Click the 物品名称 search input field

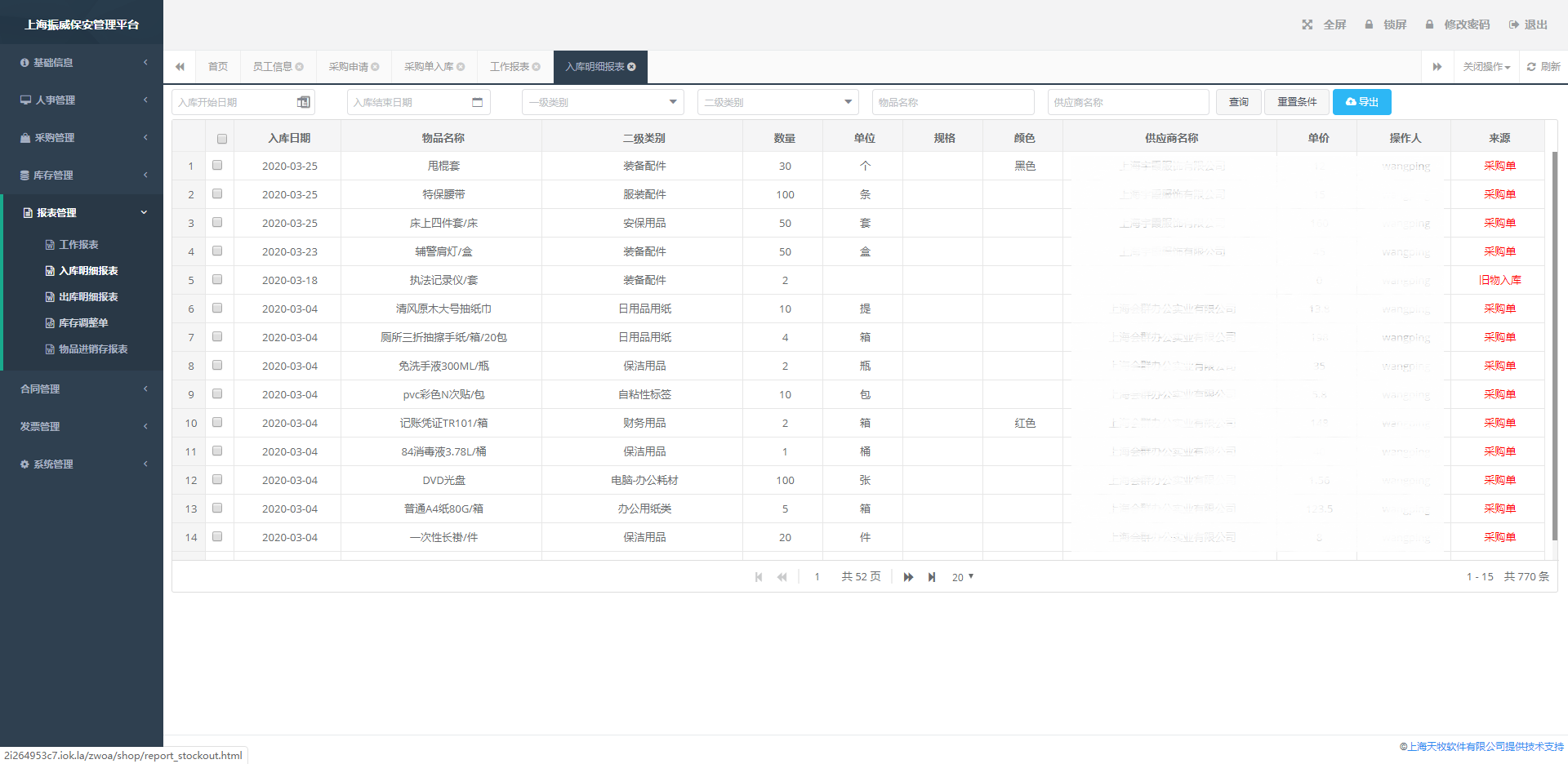click(x=953, y=102)
